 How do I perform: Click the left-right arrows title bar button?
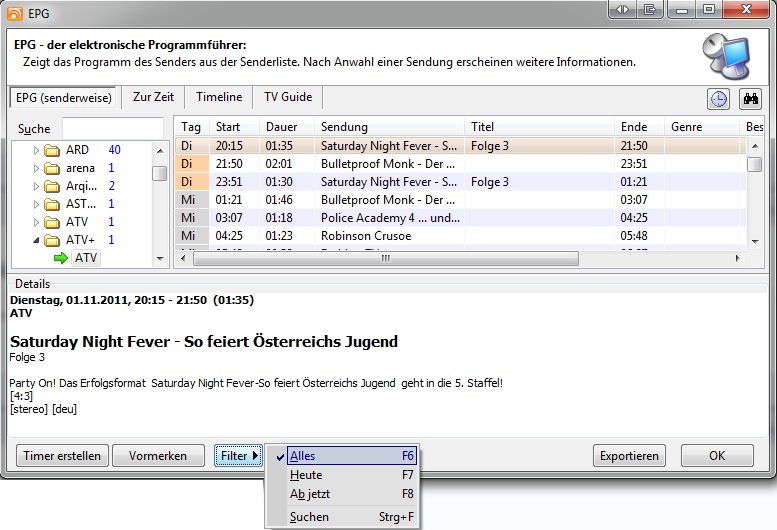pos(623,9)
